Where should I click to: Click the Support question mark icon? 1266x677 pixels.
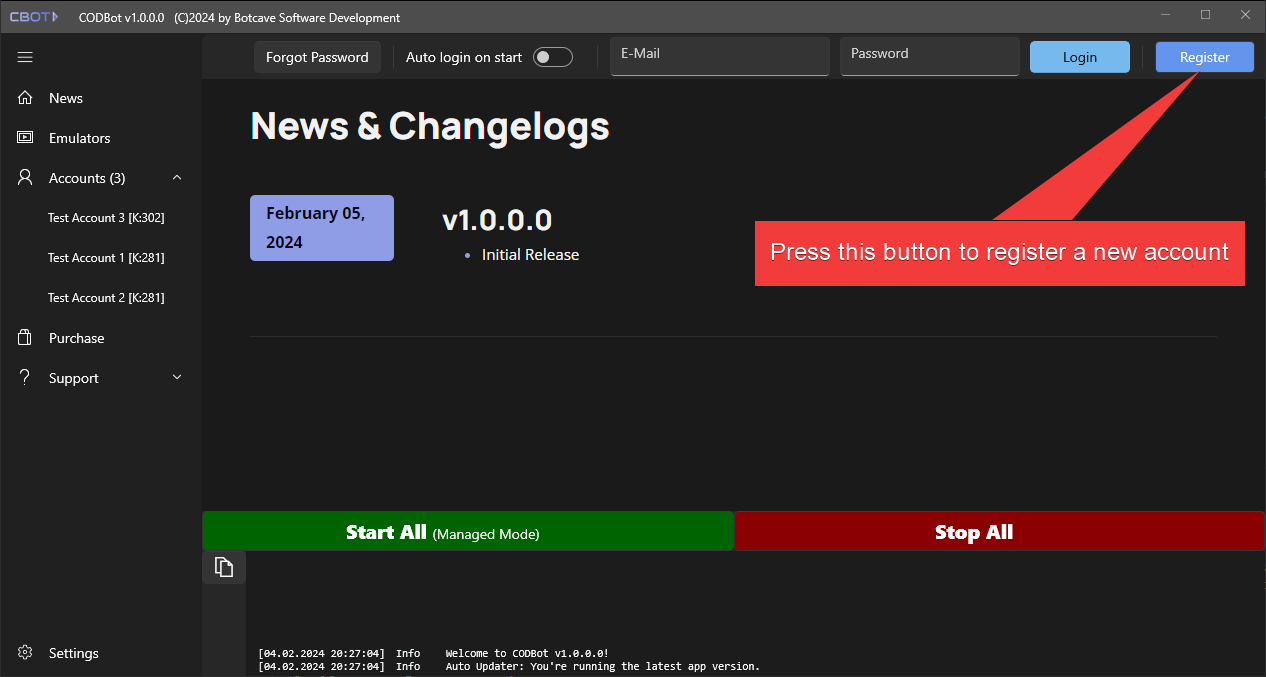click(x=26, y=378)
